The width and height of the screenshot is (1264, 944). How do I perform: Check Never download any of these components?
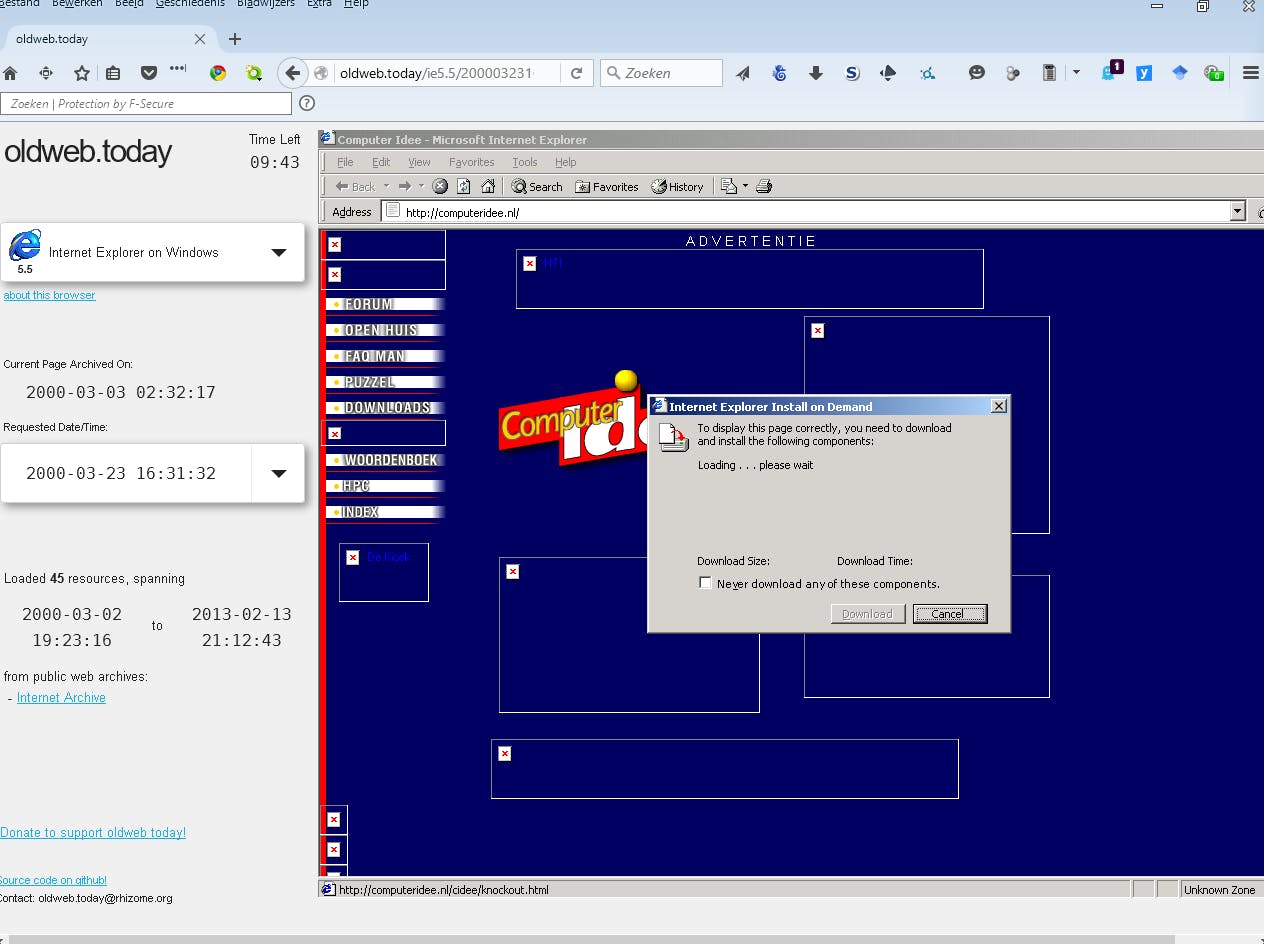(705, 583)
